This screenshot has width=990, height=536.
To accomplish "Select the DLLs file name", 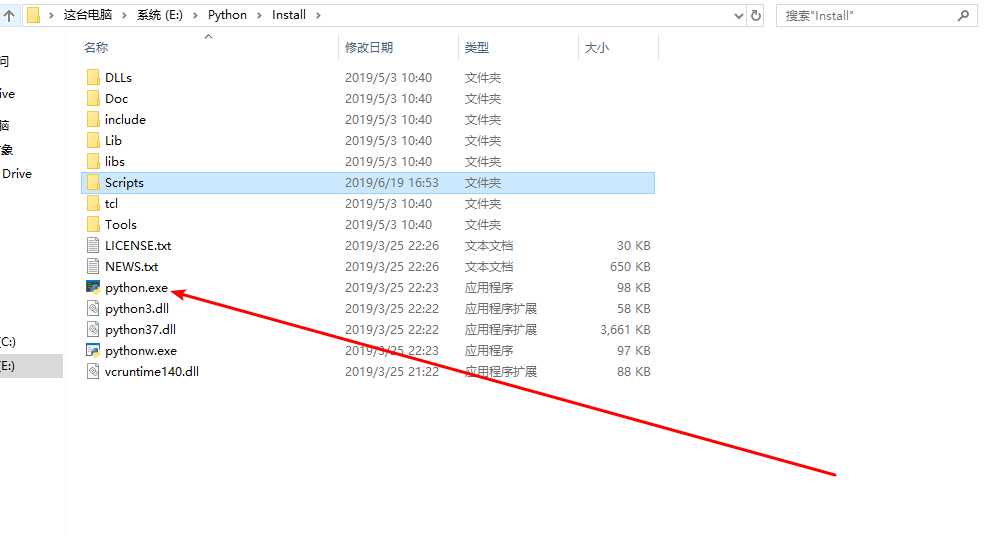I will tap(118, 78).
